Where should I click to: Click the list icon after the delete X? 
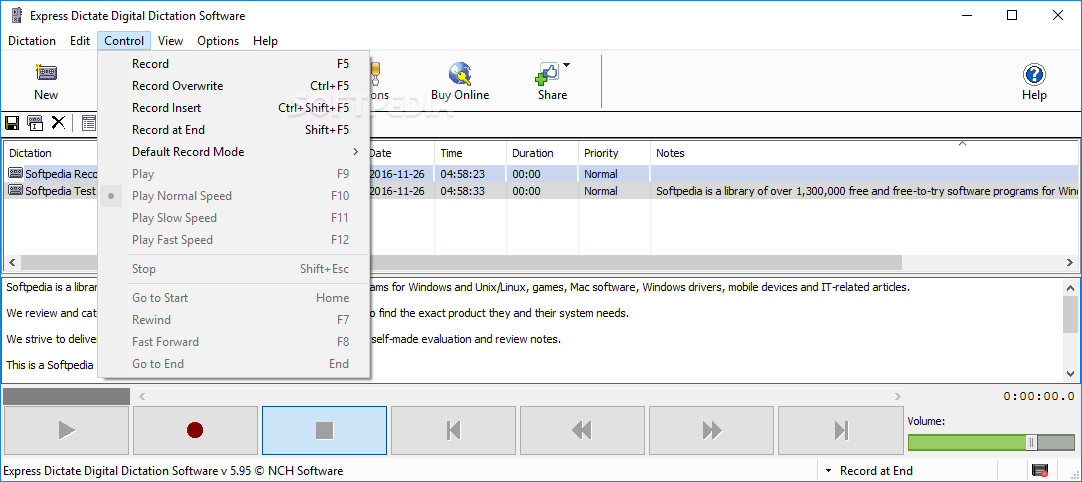tap(88, 123)
